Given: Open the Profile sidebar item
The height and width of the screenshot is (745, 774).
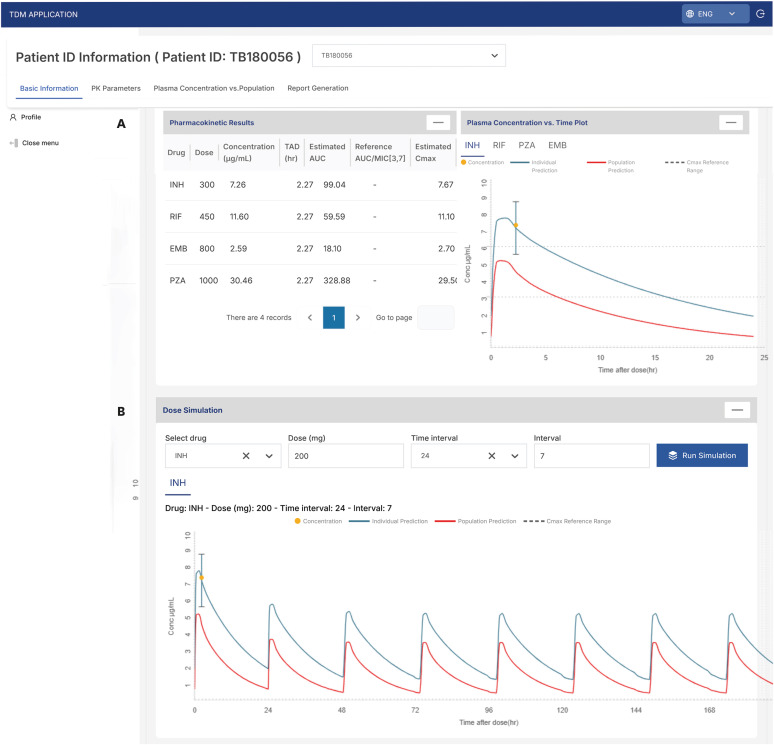Looking at the screenshot, I should tap(30, 117).
